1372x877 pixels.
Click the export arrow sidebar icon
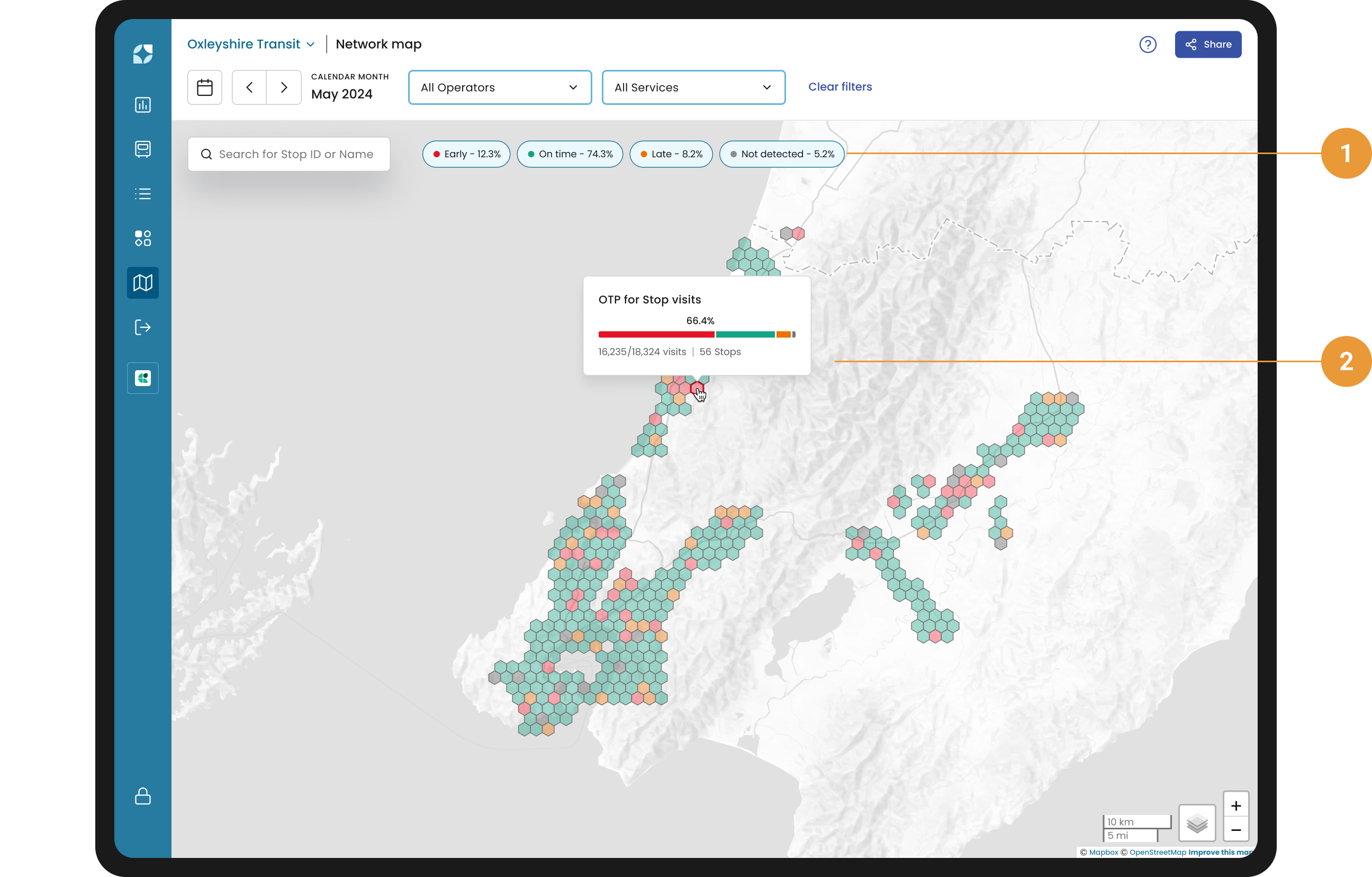(142, 327)
